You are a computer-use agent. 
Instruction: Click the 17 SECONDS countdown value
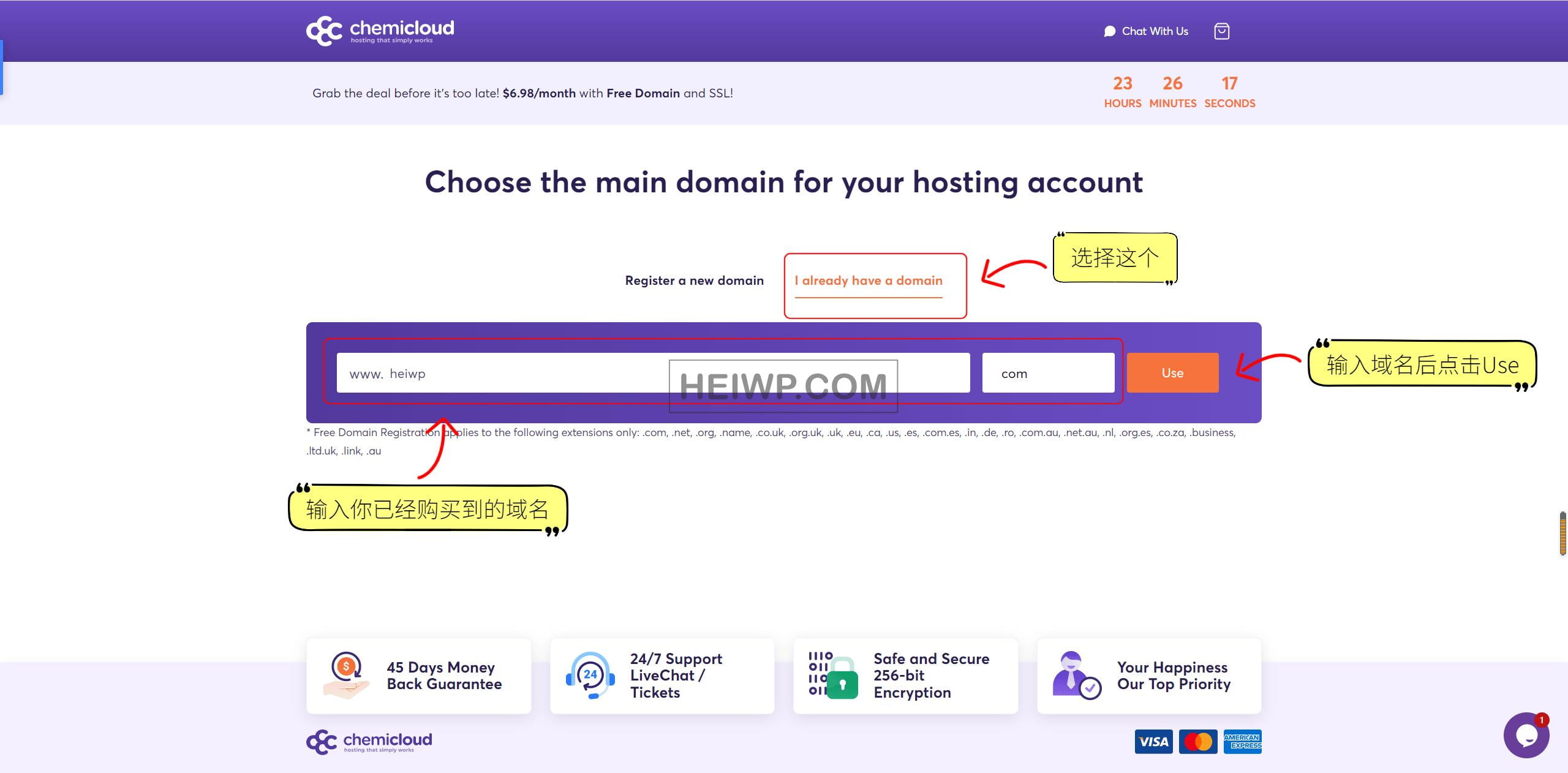(1230, 92)
